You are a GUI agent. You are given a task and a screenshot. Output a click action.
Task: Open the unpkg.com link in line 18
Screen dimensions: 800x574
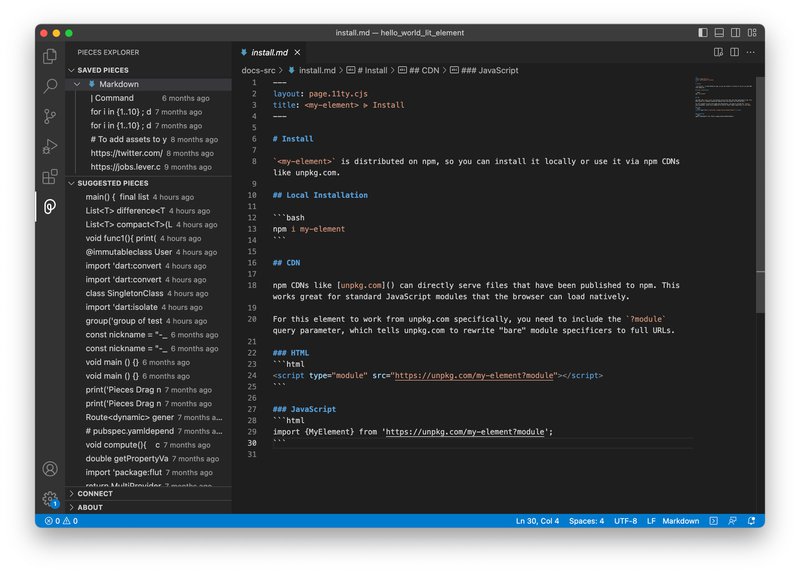pyautogui.click(x=361, y=285)
